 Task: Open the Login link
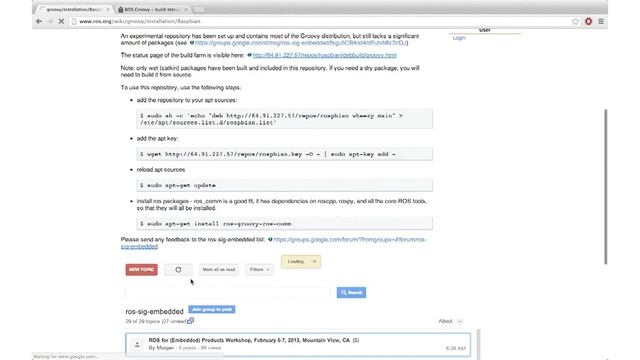(x=459, y=38)
